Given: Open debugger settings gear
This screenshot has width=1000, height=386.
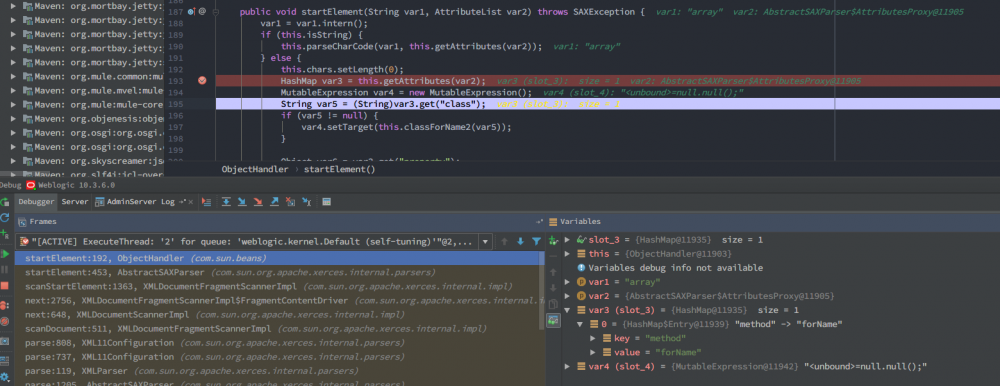Looking at the screenshot, I should (4, 376).
